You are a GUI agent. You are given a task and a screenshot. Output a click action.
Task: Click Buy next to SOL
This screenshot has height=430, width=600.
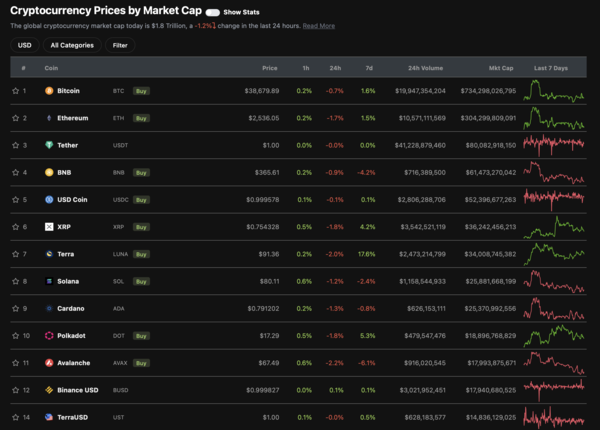(x=141, y=282)
